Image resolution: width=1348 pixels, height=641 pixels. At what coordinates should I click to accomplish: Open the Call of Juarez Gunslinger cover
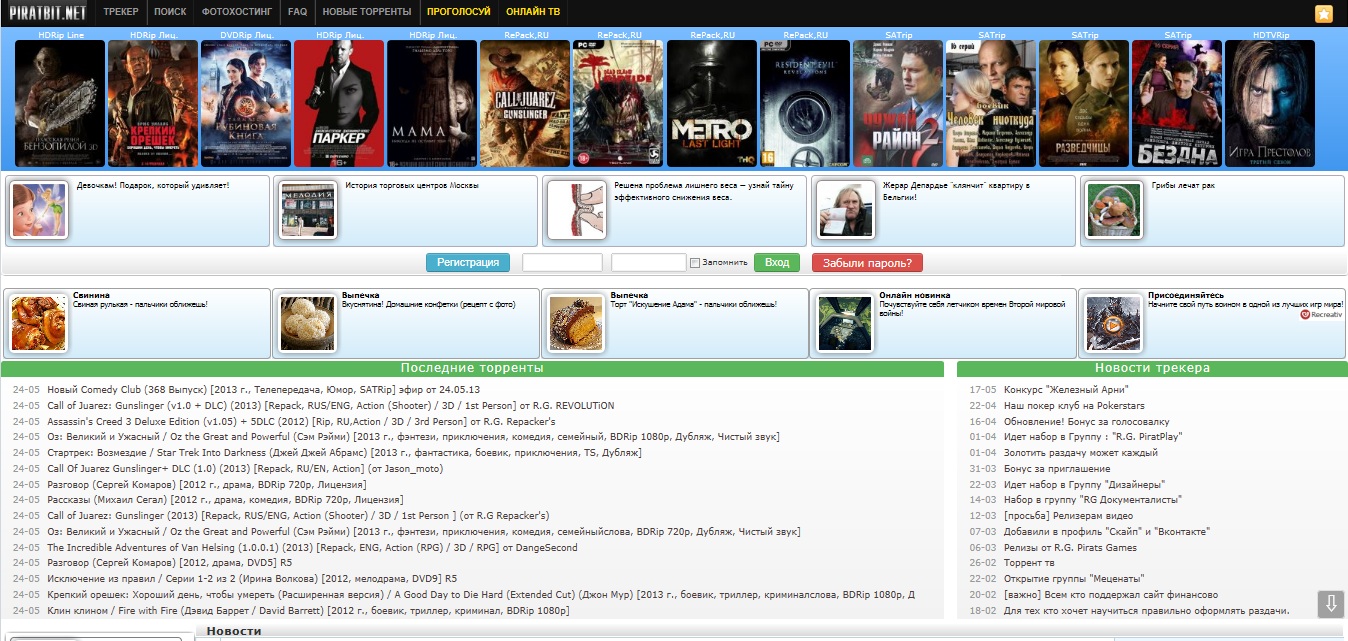[525, 103]
